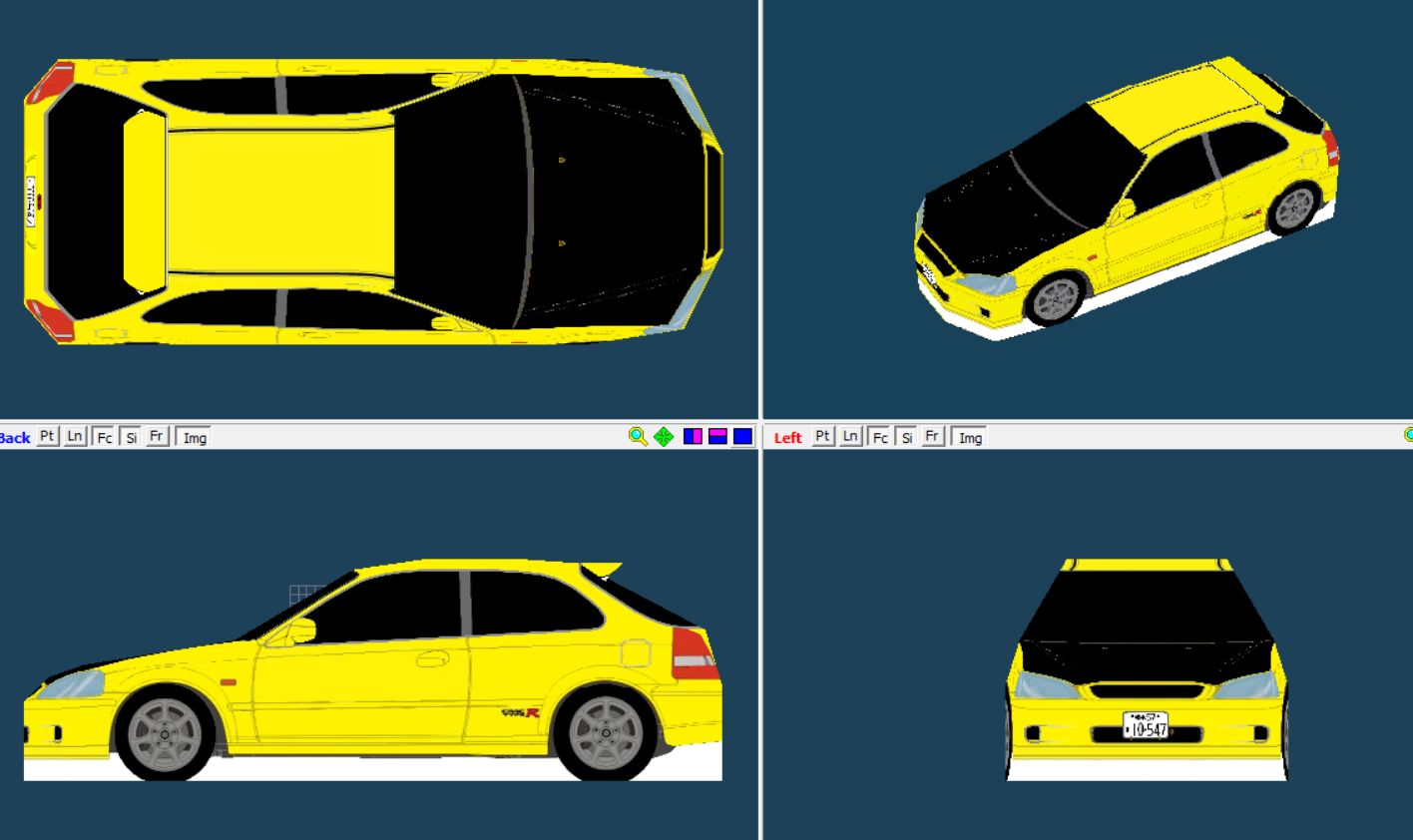
Task: Toggle Si button in Left view toolbar
Action: tap(906, 437)
